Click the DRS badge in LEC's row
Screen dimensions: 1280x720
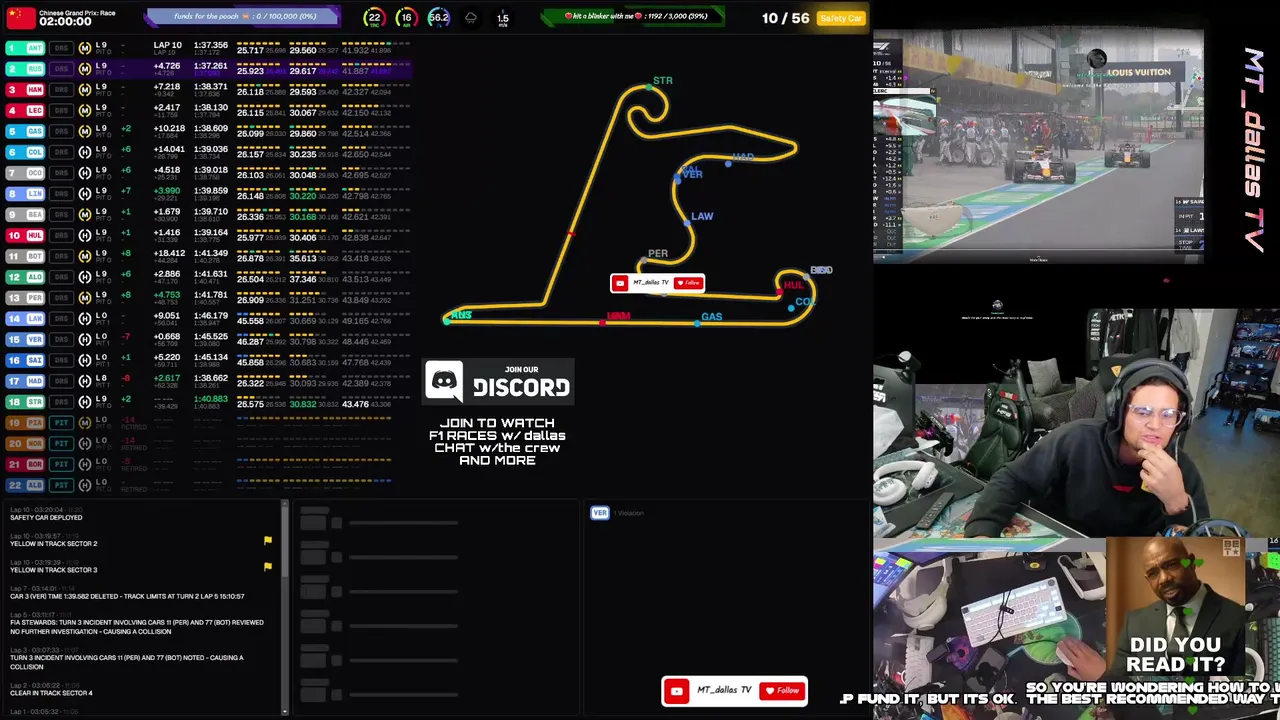[x=61, y=110]
